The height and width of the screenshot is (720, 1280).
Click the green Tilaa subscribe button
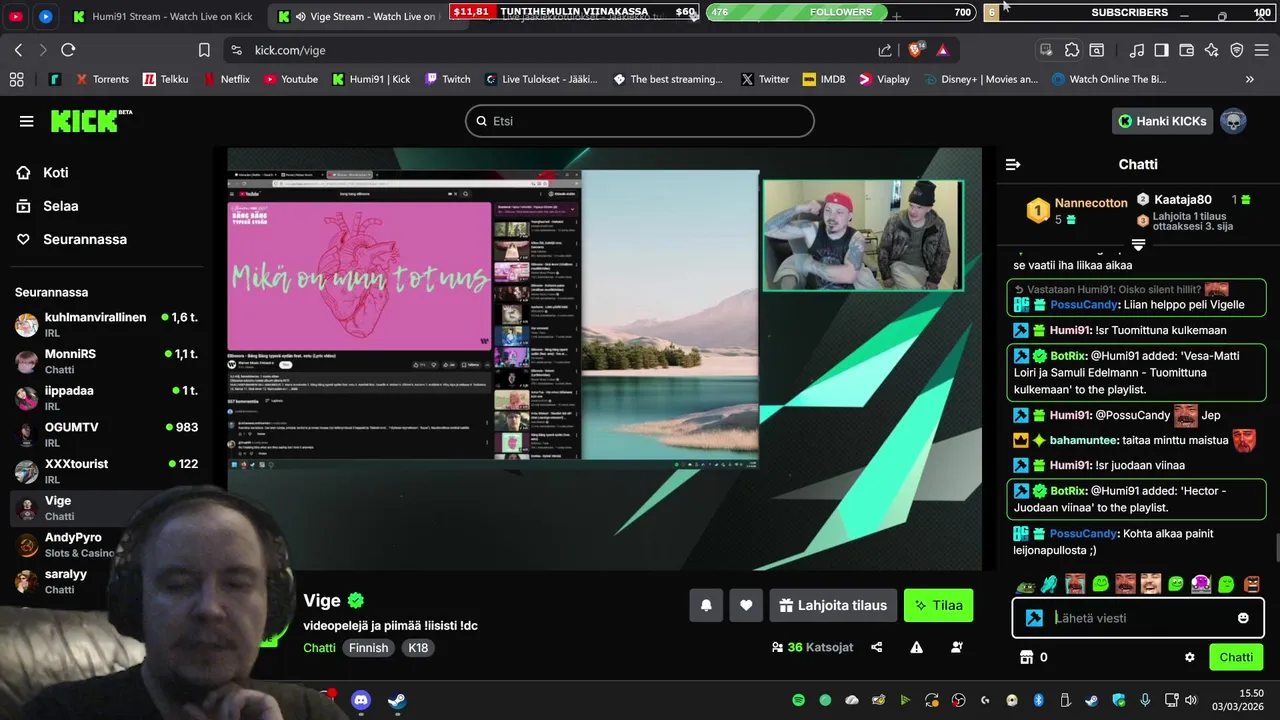(938, 605)
